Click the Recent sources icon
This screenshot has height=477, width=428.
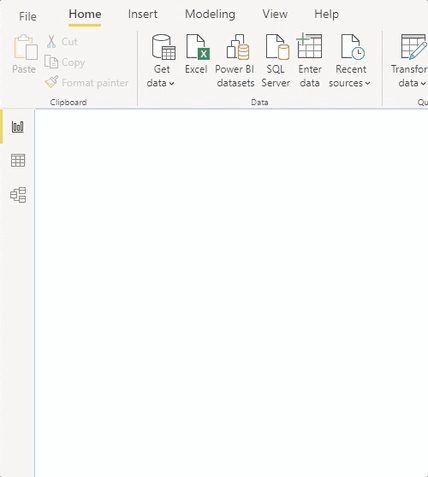[x=353, y=47]
